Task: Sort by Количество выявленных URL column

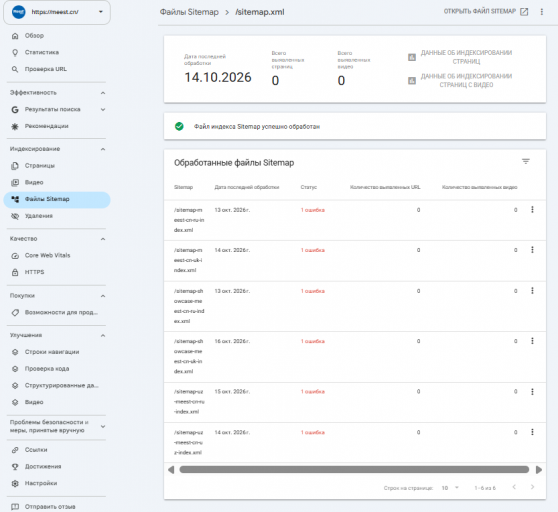Action: pos(385,187)
